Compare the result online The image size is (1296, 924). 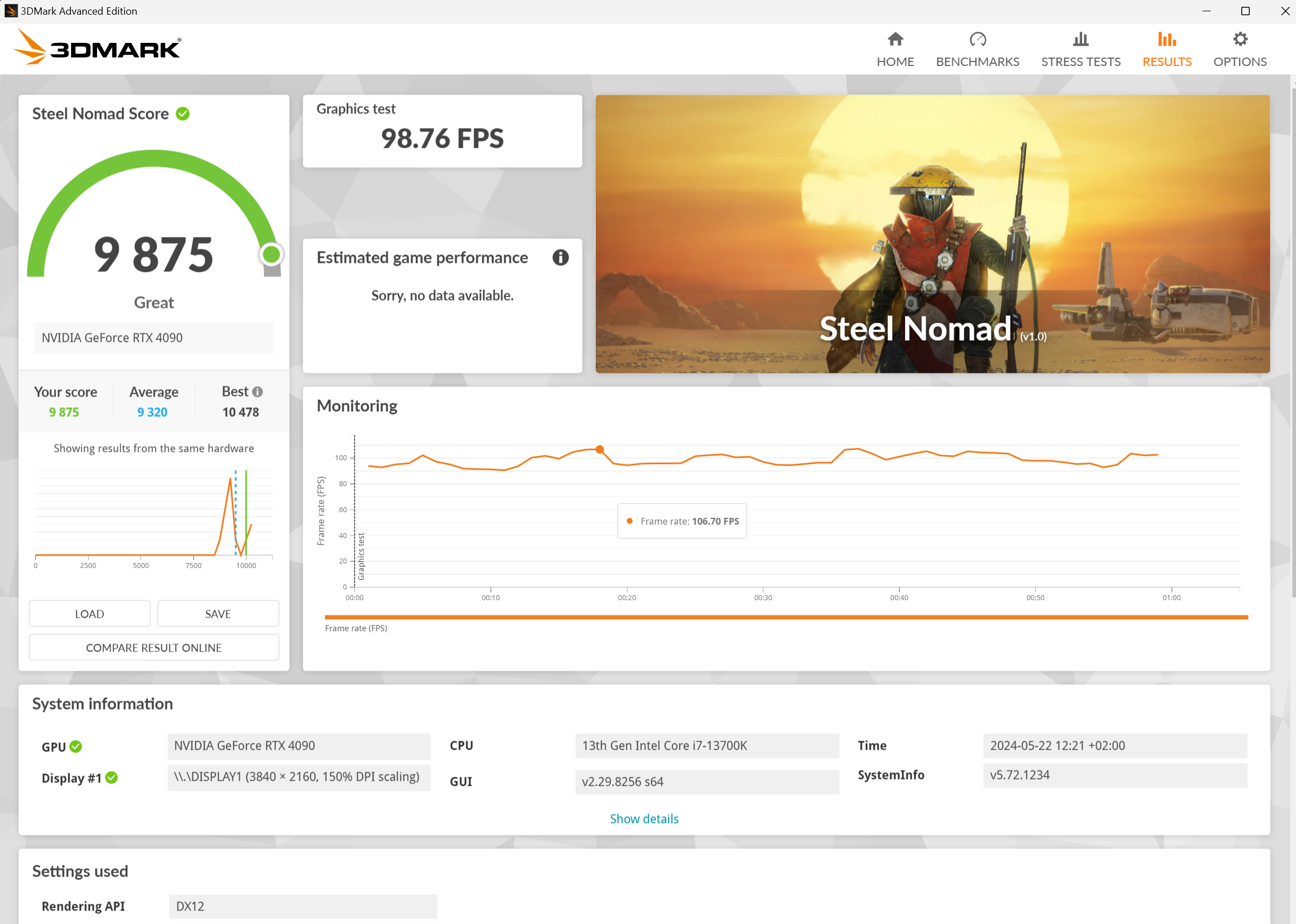(153, 647)
